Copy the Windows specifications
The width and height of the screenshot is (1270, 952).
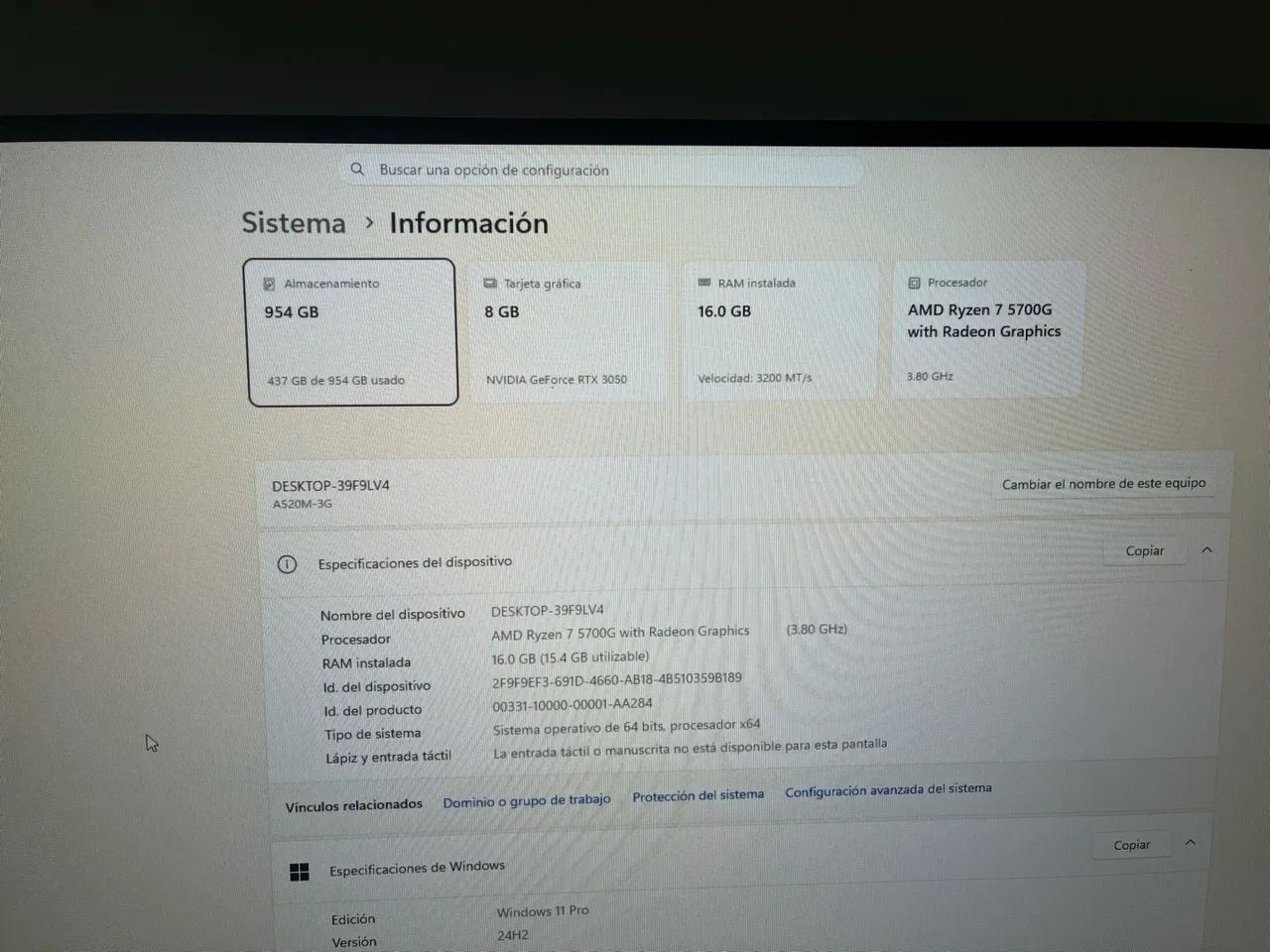(1131, 845)
